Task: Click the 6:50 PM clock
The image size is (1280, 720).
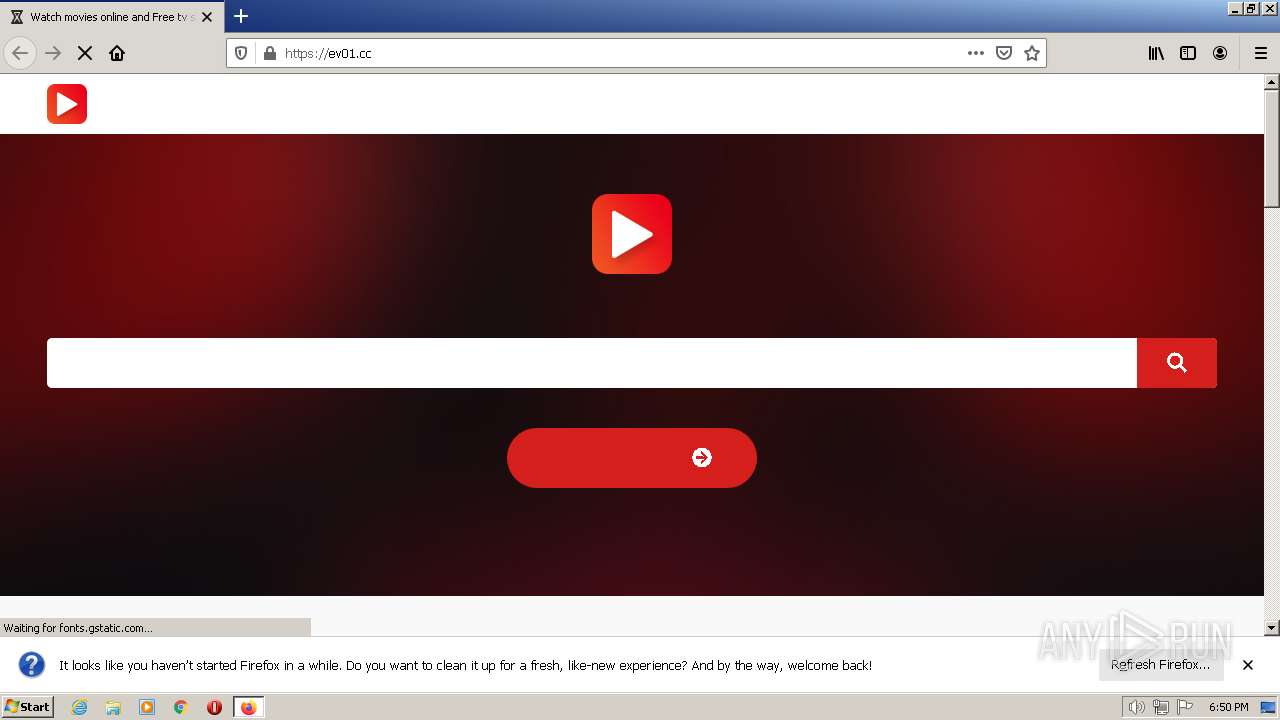Action: coord(1228,707)
